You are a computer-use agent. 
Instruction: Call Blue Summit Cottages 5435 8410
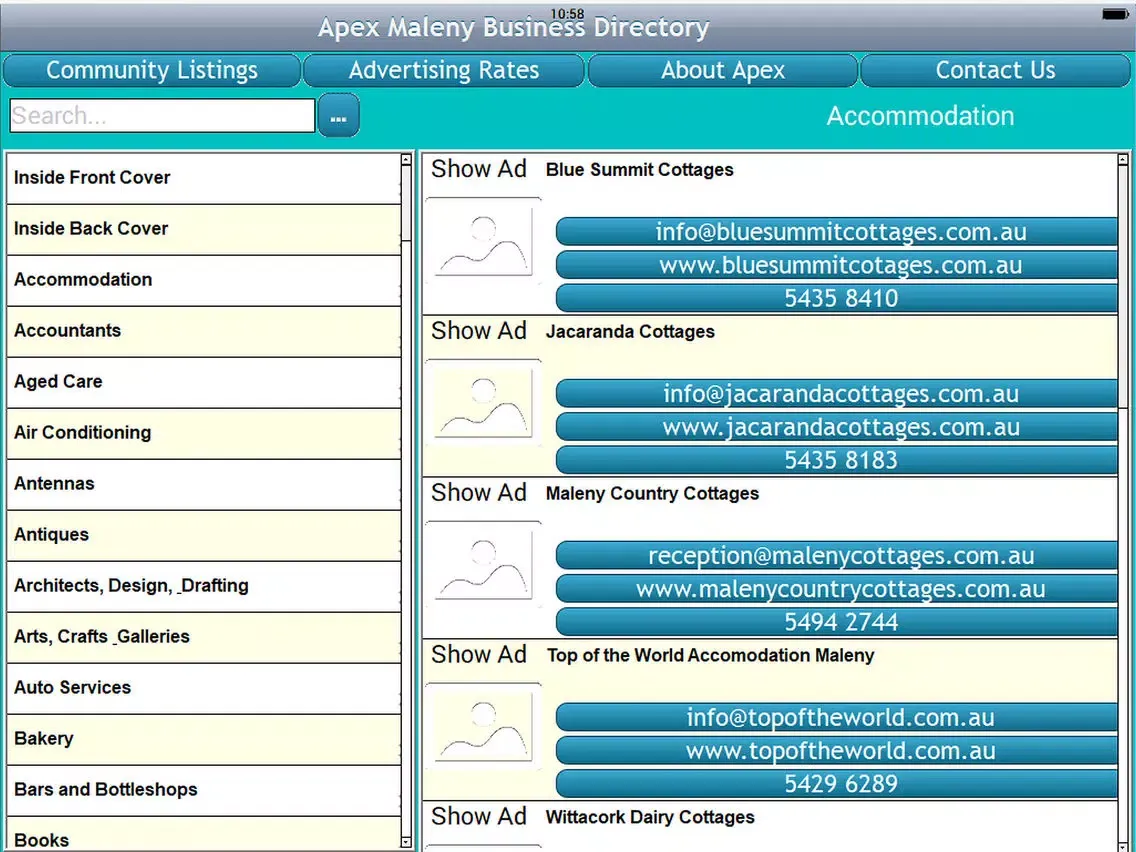(837, 298)
